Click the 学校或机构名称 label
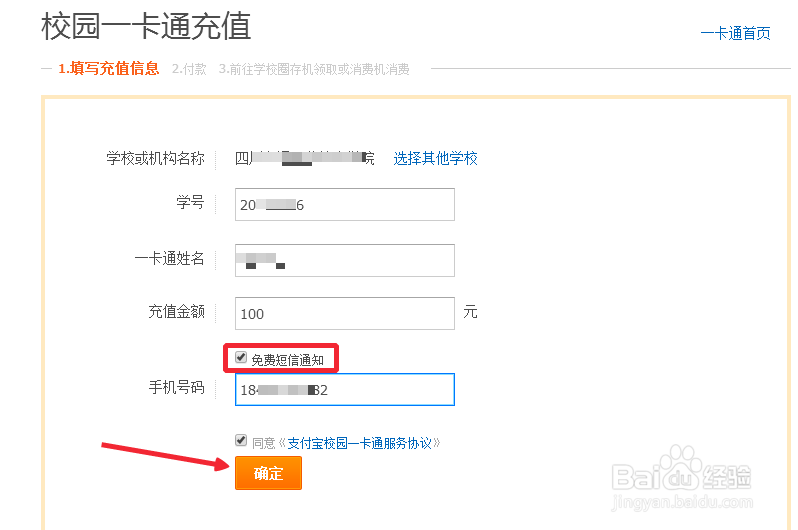The width and height of the screenshot is (798, 530). click(x=155, y=158)
